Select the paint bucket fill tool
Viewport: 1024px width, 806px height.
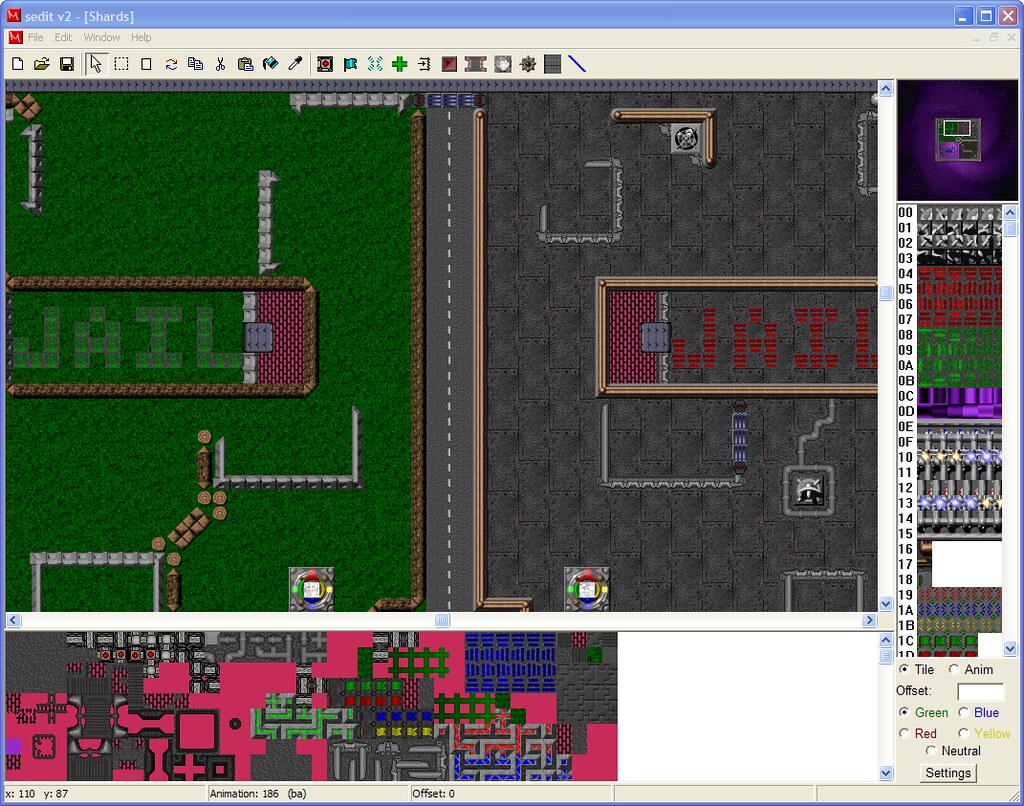(x=270, y=64)
